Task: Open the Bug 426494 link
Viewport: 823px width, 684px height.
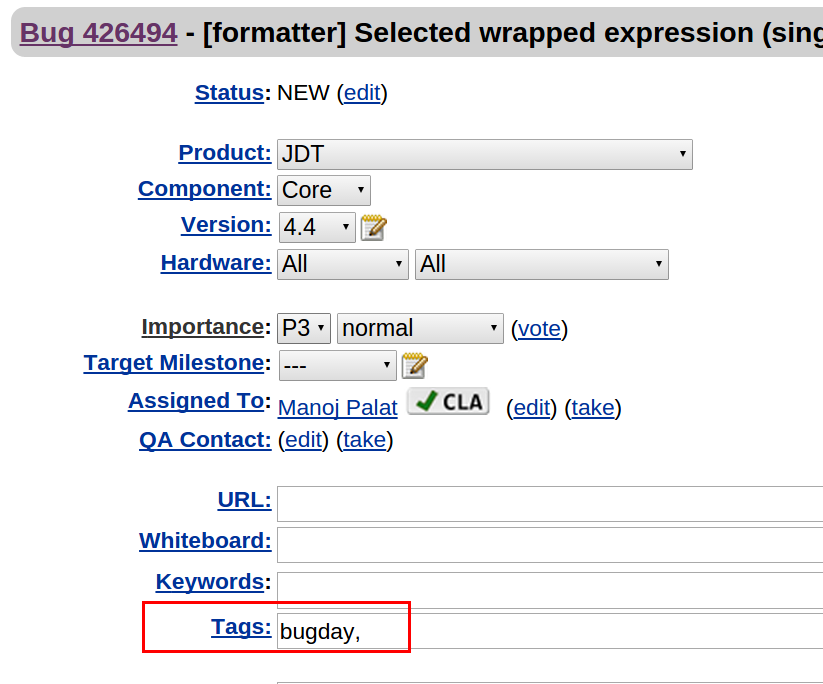Action: [99, 33]
